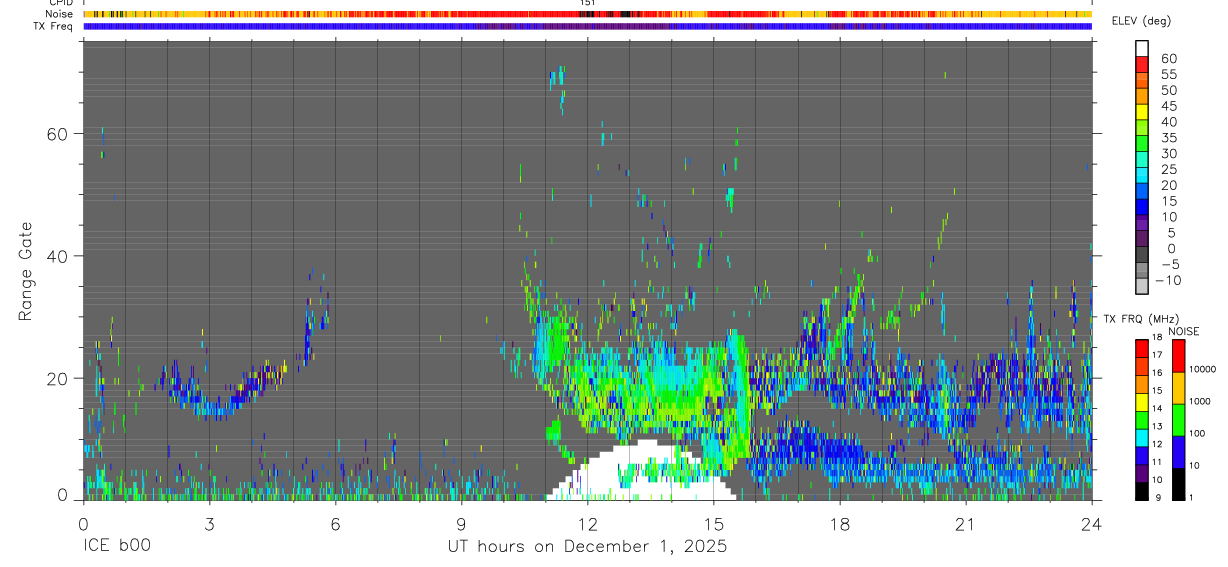Image resolution: width=1228 pixels, height=567 pixels.
Task: Pick the black bottom segment of TX FRQ bar
Action: pyautogui.click(x=1142, y=490)
